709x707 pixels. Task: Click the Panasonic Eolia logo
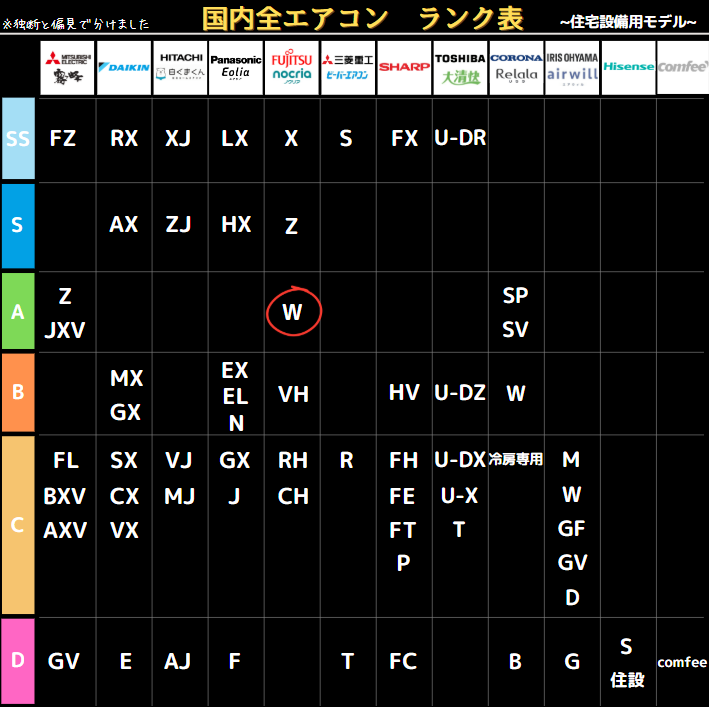point(236,68)
